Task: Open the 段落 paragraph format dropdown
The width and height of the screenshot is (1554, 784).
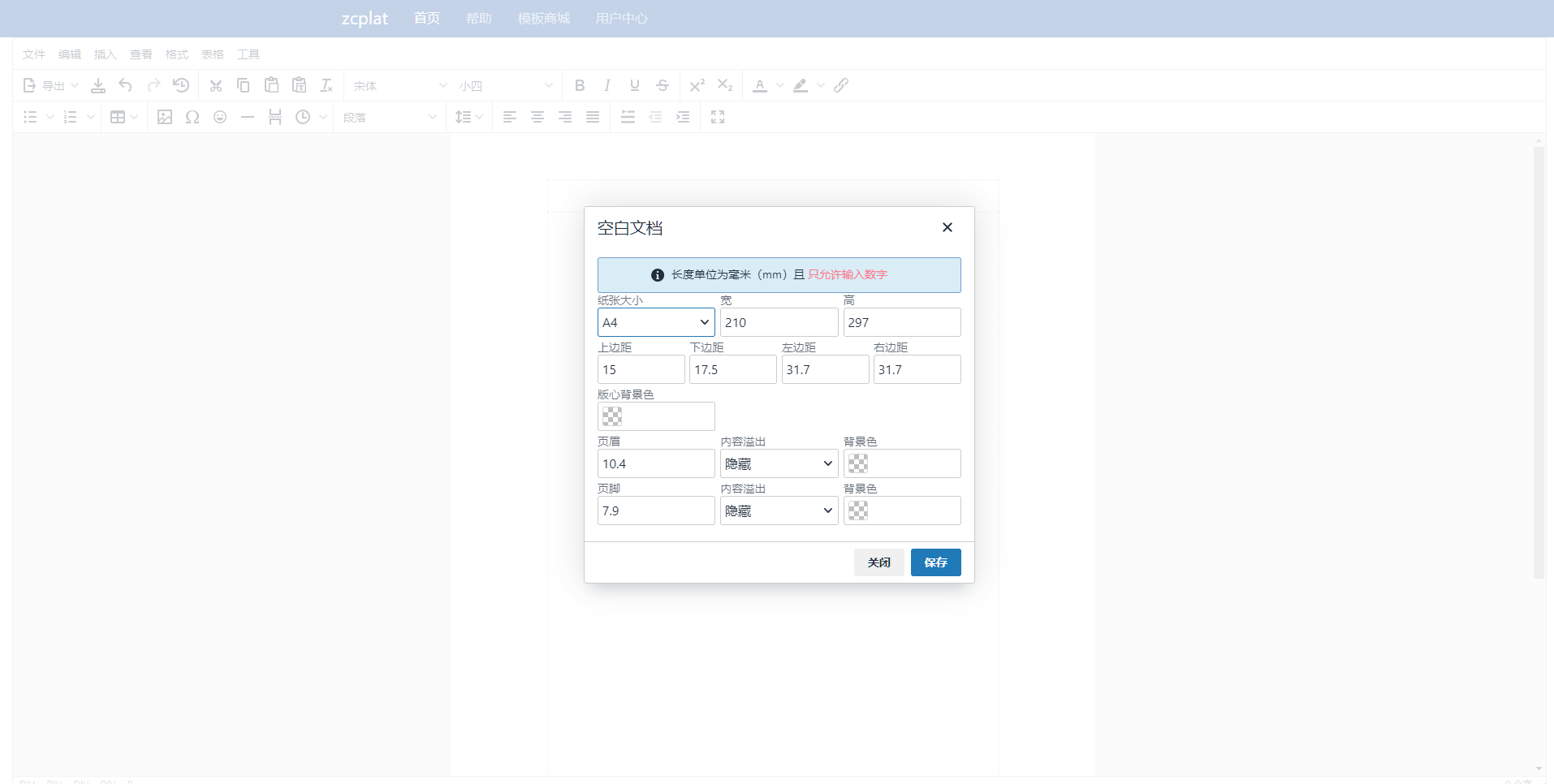Action: point(389,117)
